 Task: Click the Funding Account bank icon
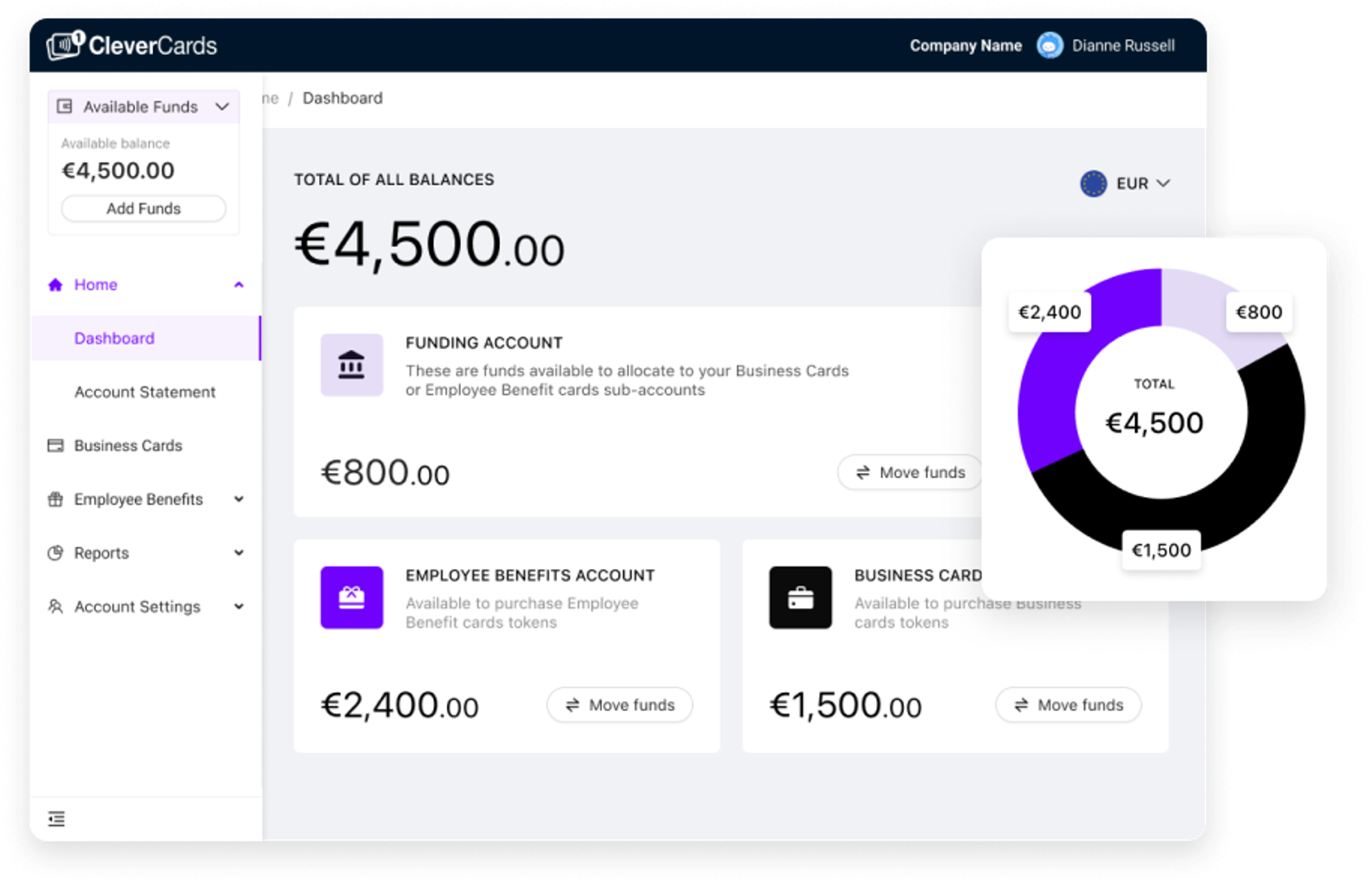coord(351,365)
